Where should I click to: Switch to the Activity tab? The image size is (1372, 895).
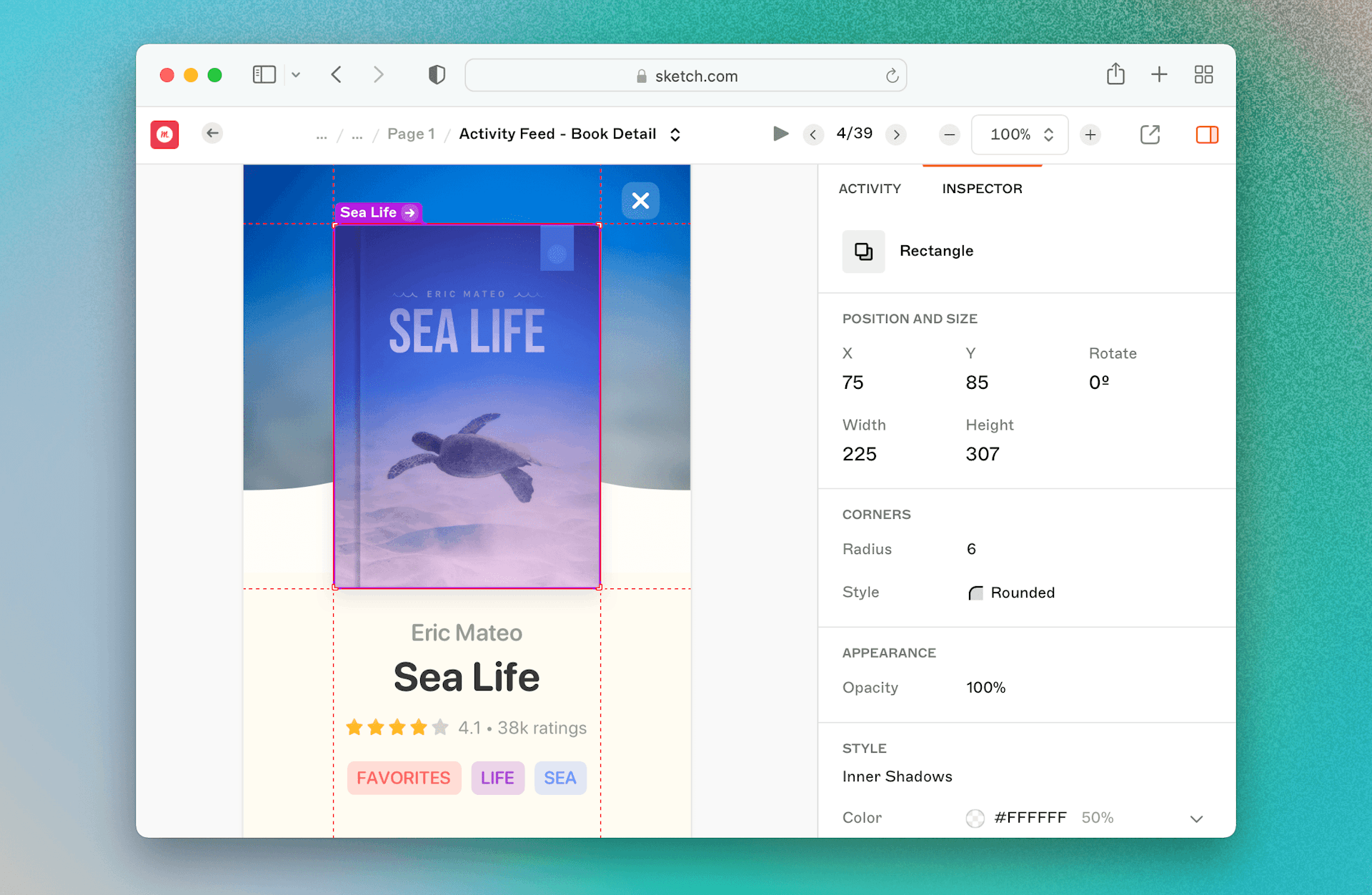coord(870,189)
